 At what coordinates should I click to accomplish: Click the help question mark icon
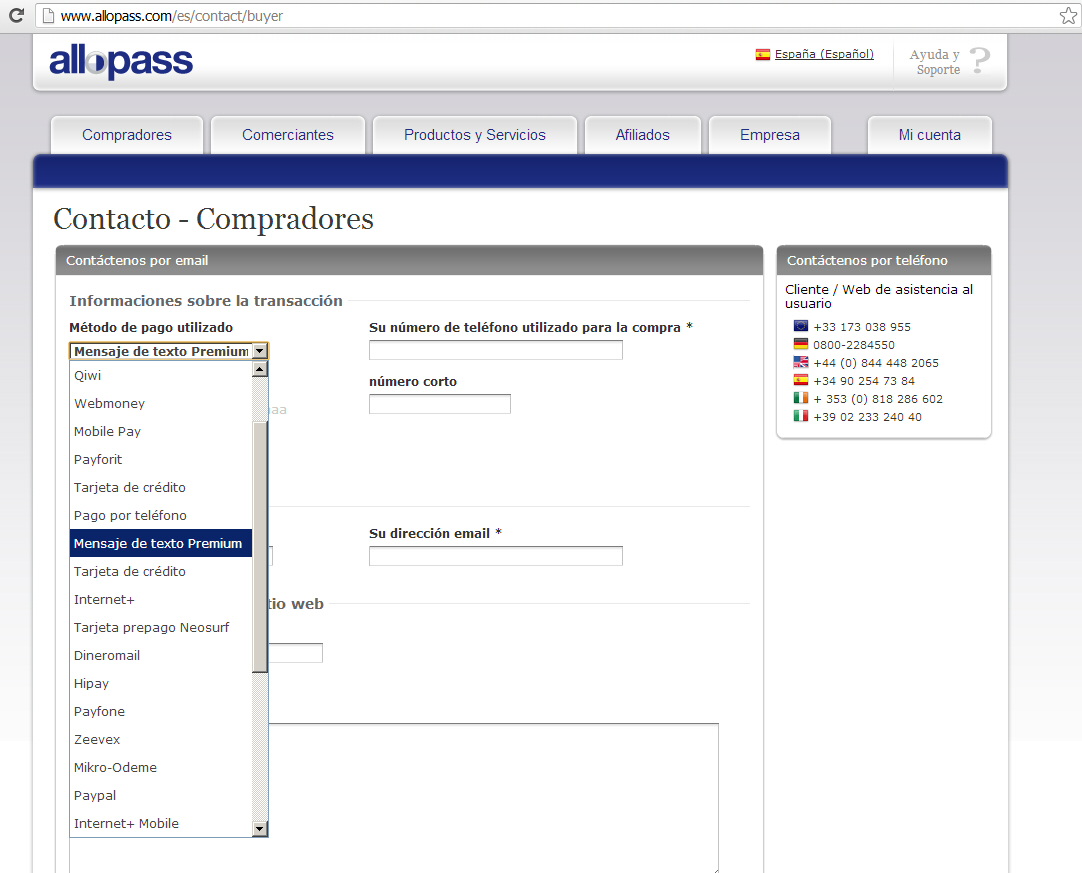click(979, 61)
